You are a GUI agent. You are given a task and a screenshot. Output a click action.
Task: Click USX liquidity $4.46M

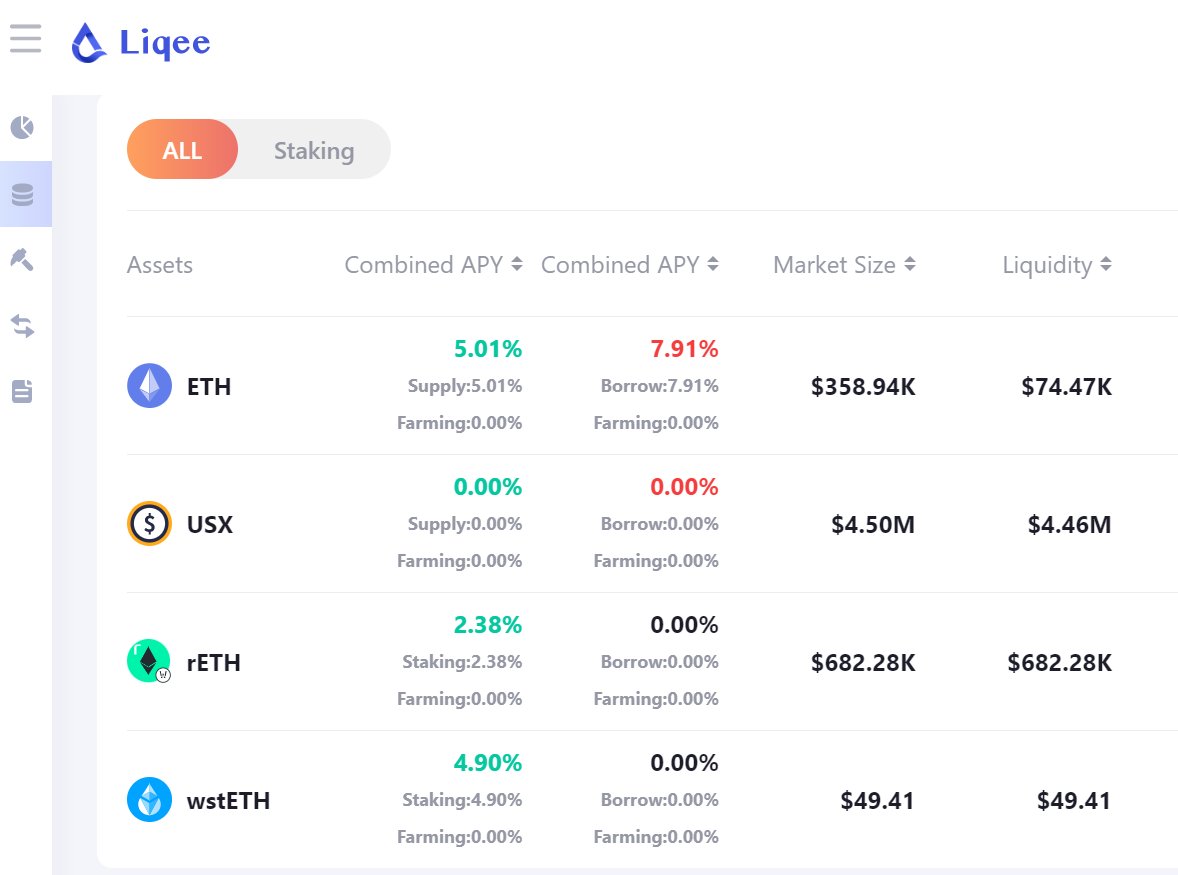point(1070,524)
